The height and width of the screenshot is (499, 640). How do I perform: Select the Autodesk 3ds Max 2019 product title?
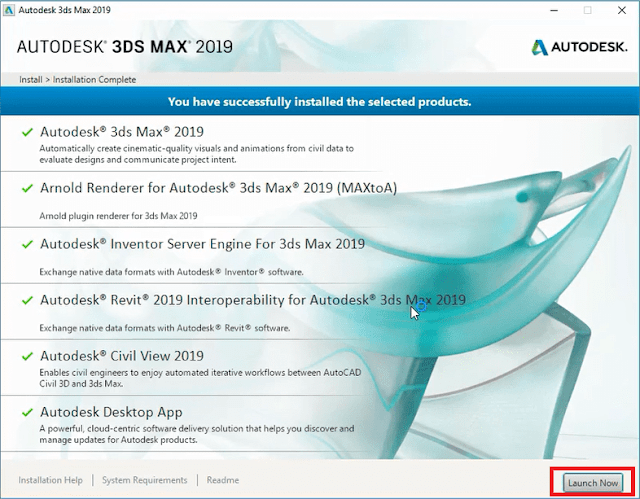tap(122, 132)
